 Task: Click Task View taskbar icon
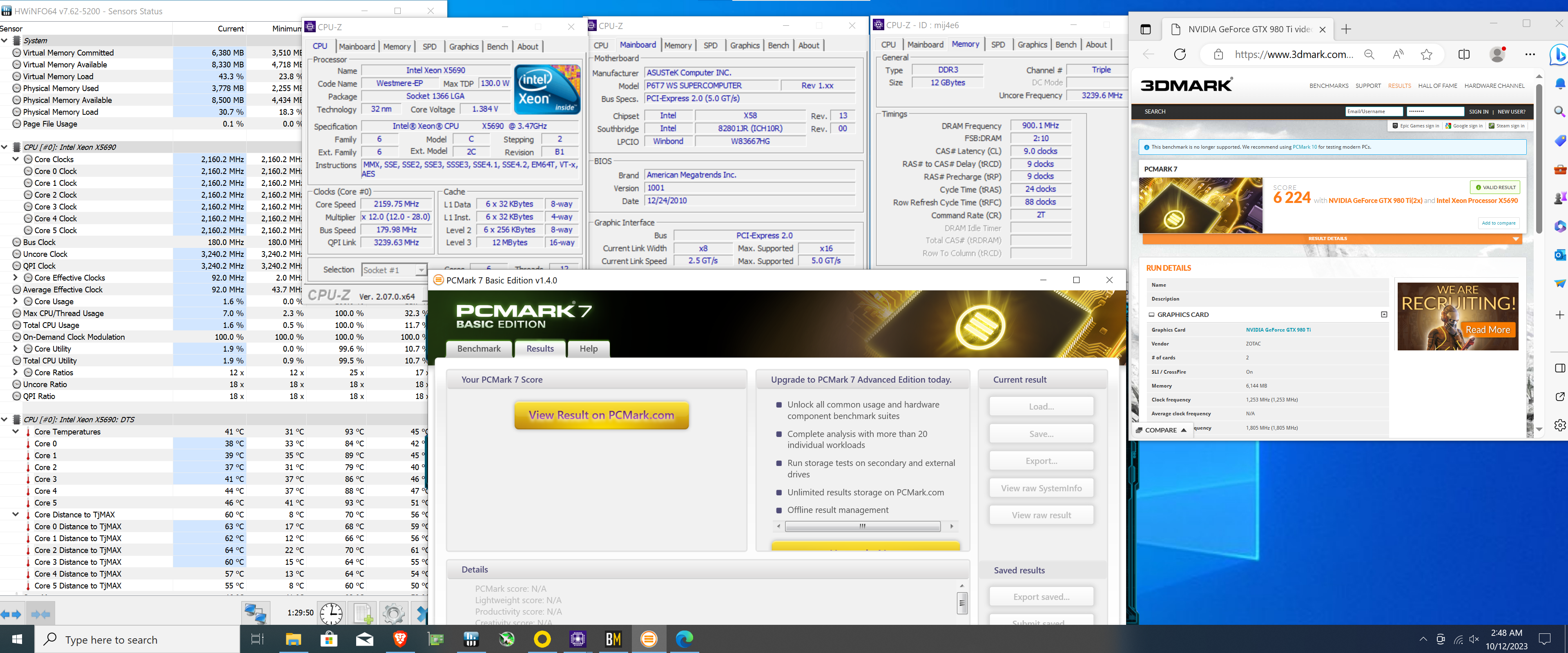point(257,639)
